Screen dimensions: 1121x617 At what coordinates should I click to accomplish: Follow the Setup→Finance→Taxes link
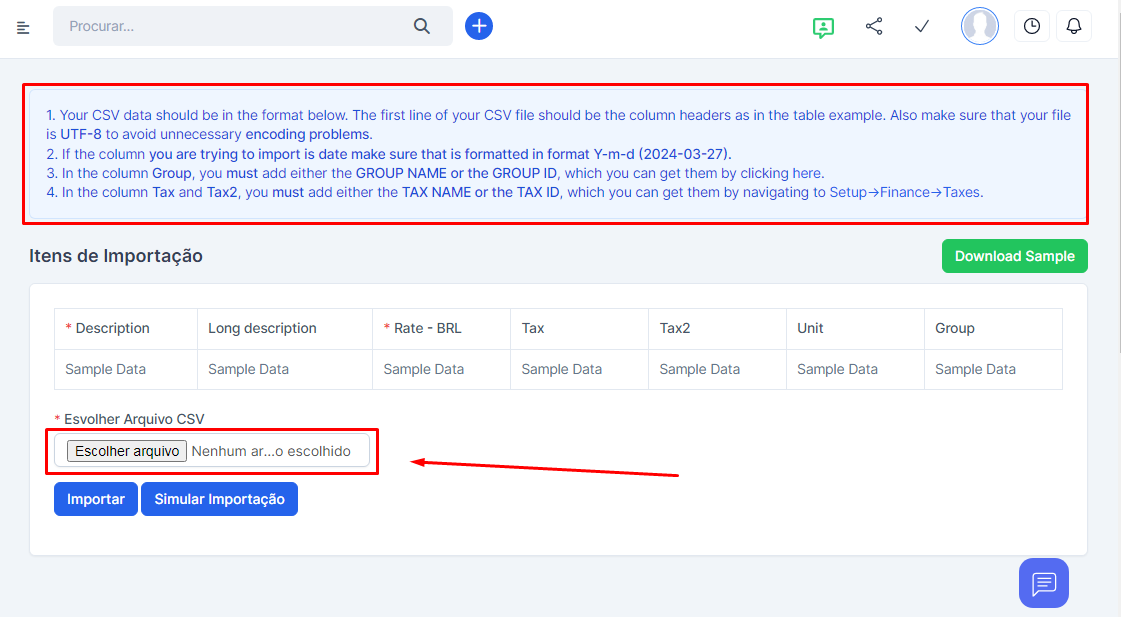coord(906,192)
